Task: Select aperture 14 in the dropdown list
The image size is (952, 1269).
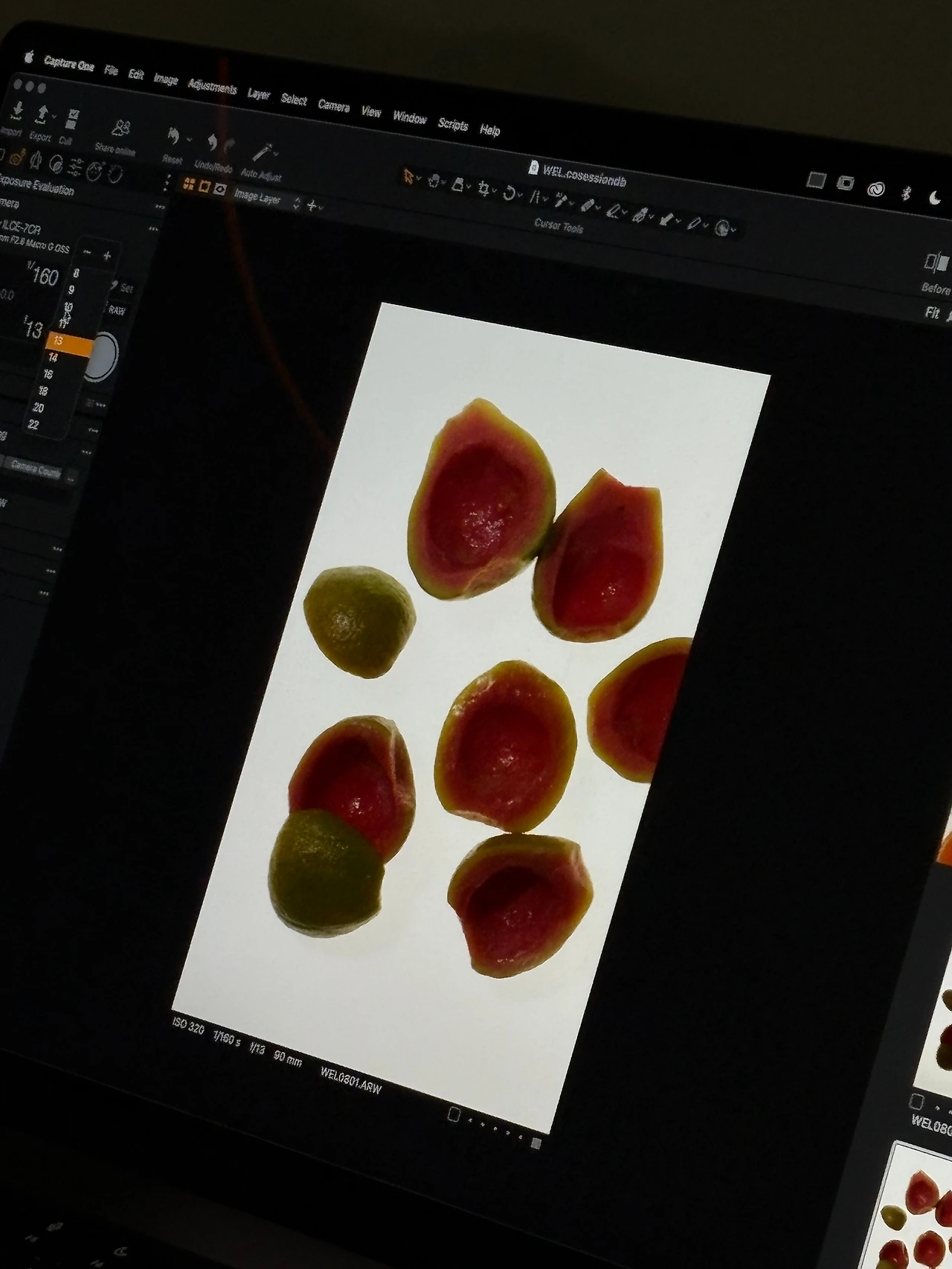Action: [x=53, y=358]
